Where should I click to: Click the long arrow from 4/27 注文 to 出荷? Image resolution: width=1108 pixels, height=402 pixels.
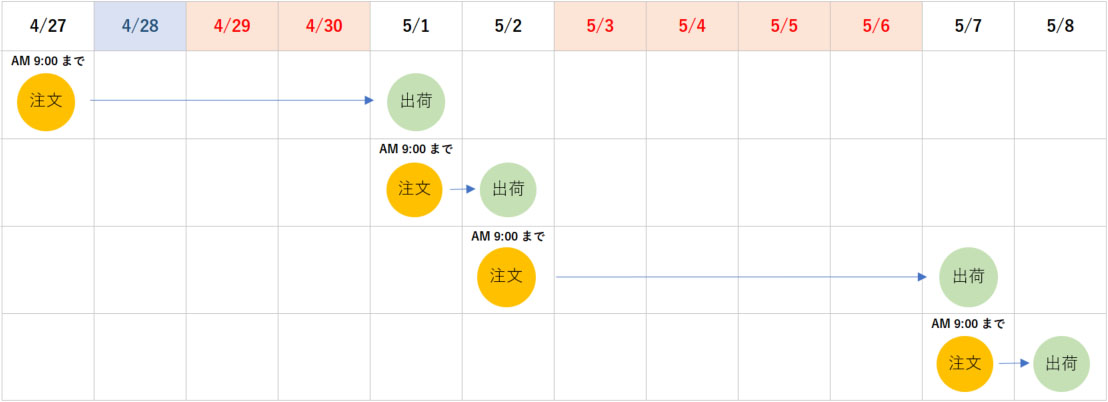pos(230,100)
